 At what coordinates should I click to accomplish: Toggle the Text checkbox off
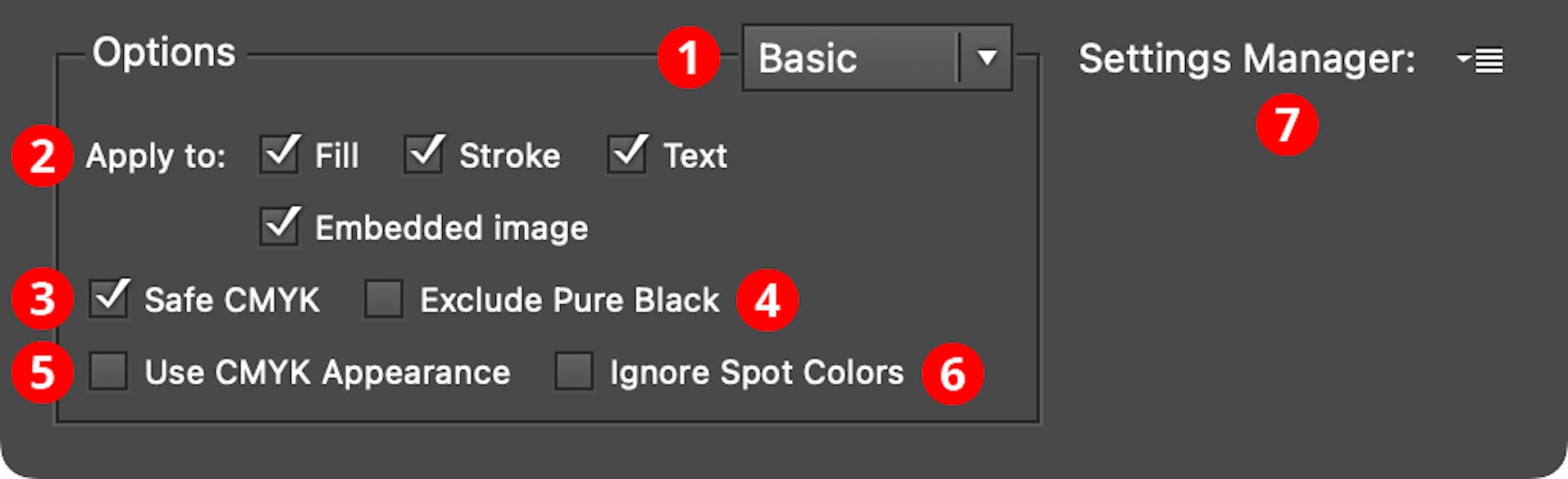click(x=628, y=154)
